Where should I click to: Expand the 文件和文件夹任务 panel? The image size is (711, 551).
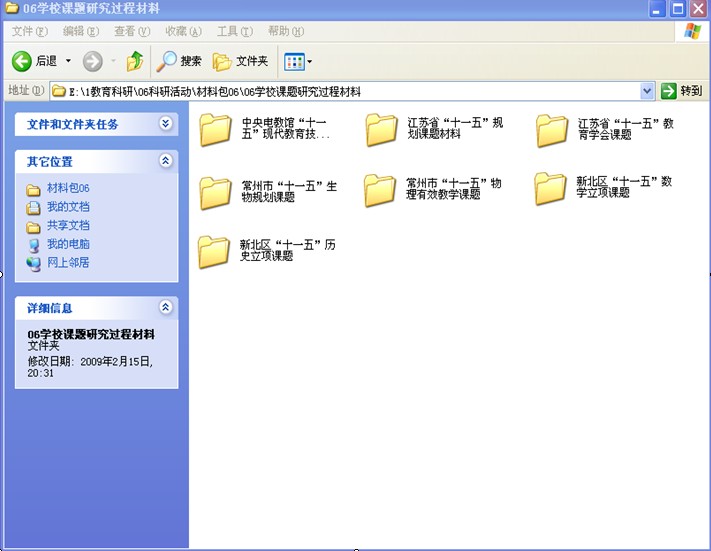coord(166,123)
